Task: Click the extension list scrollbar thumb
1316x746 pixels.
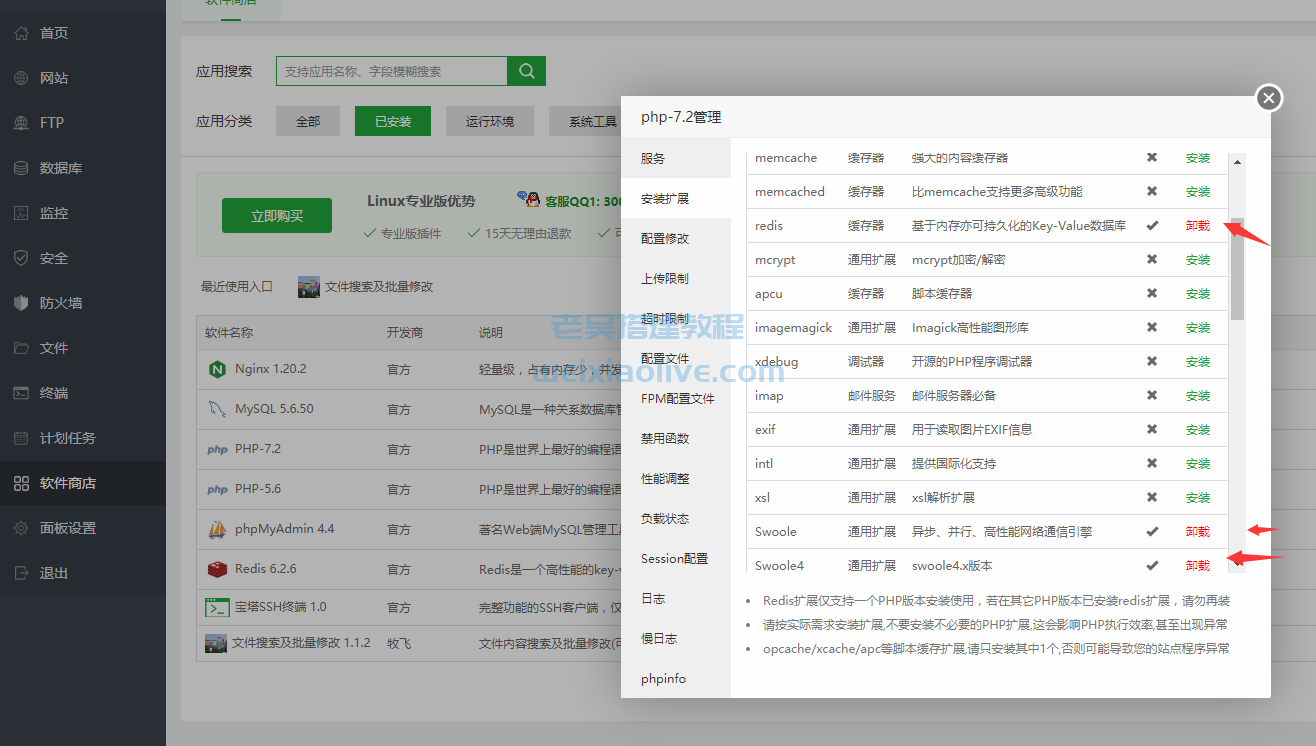Action: click(x=1238, y=268)
